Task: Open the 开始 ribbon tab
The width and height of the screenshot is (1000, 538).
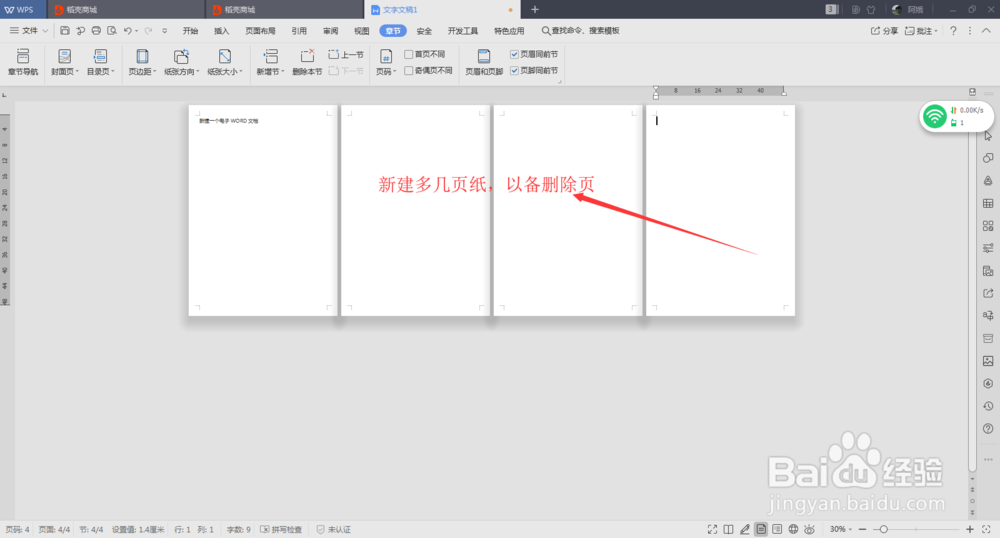Action: coord(190,31)
